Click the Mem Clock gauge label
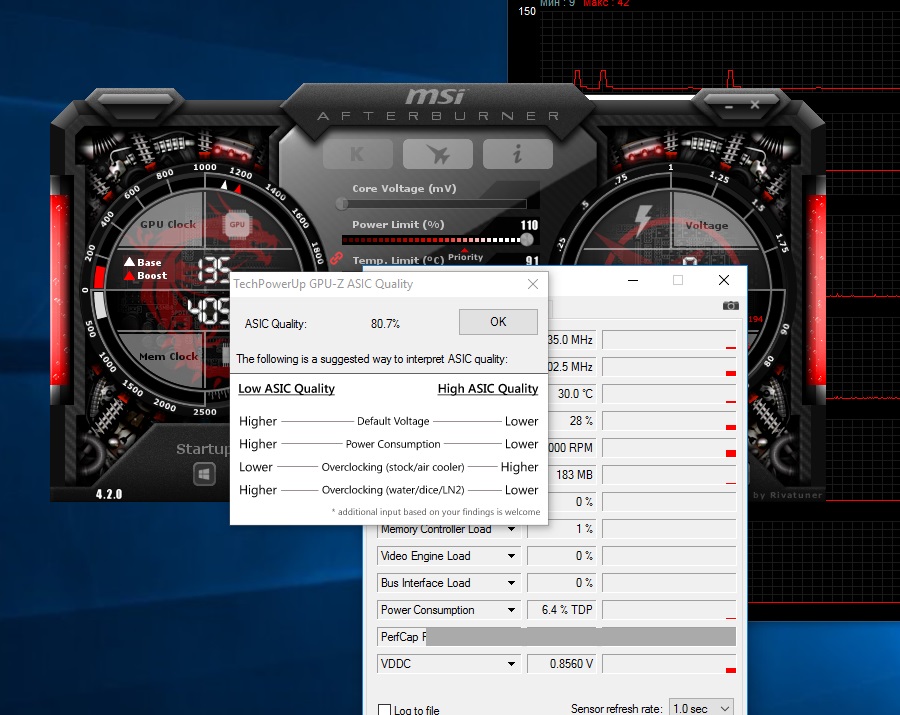The image size is (900, 715). [x=168, y=356]
